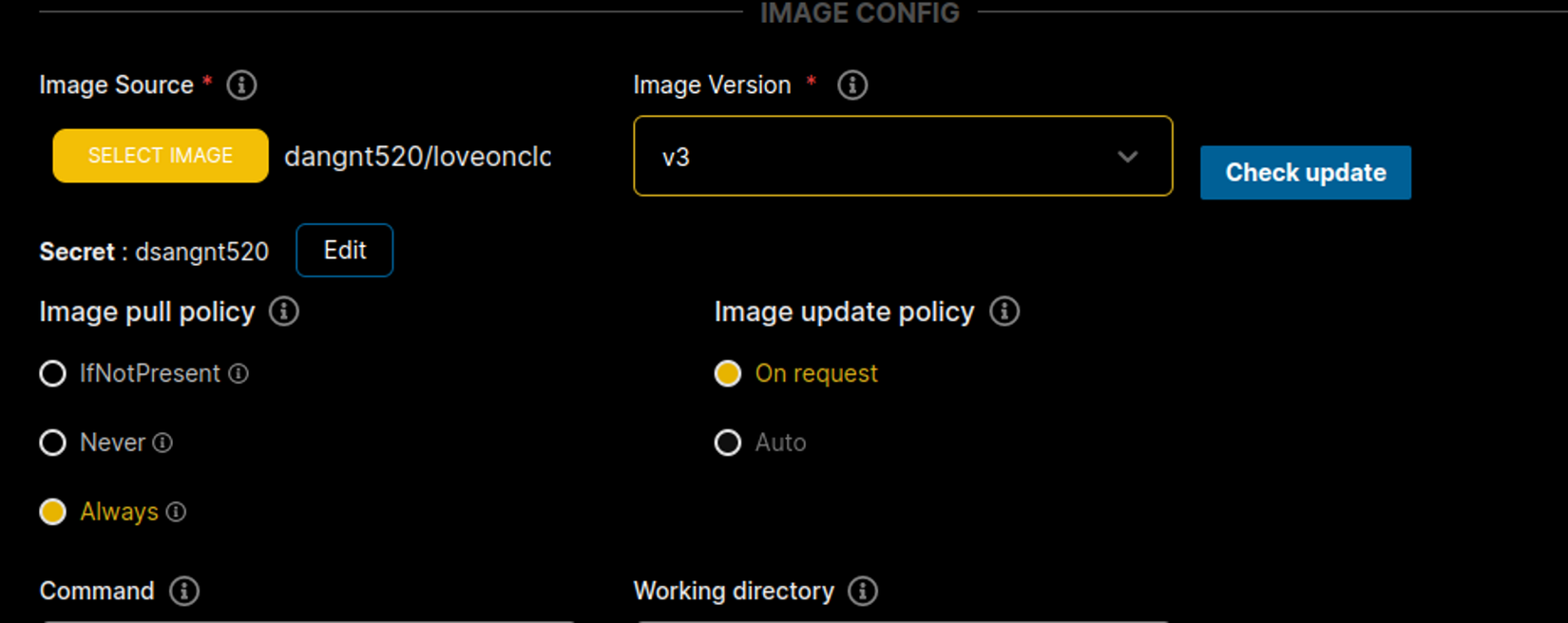Click the info icon beside IfNotPresent
The image size is (1568, 623).
[x=239, y=374]
